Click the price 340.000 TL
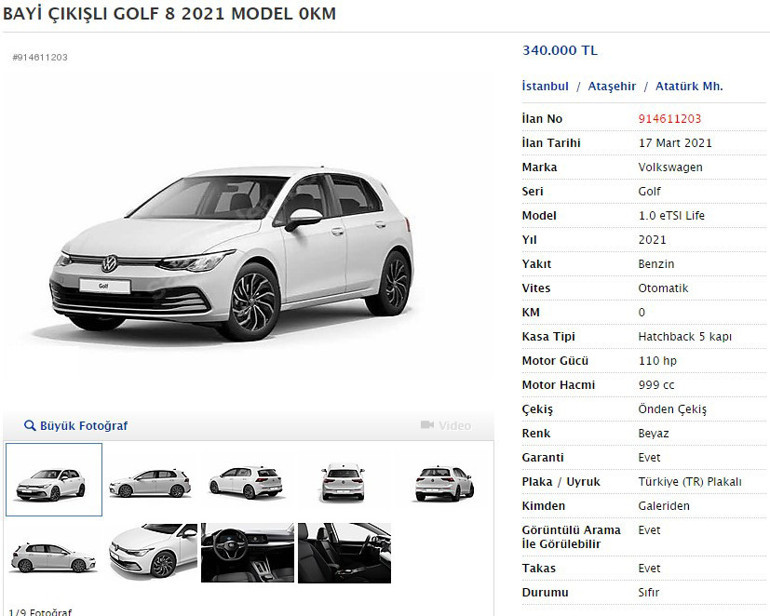The width and height of the screenshot is (770, 616). [x=560, y=50]
